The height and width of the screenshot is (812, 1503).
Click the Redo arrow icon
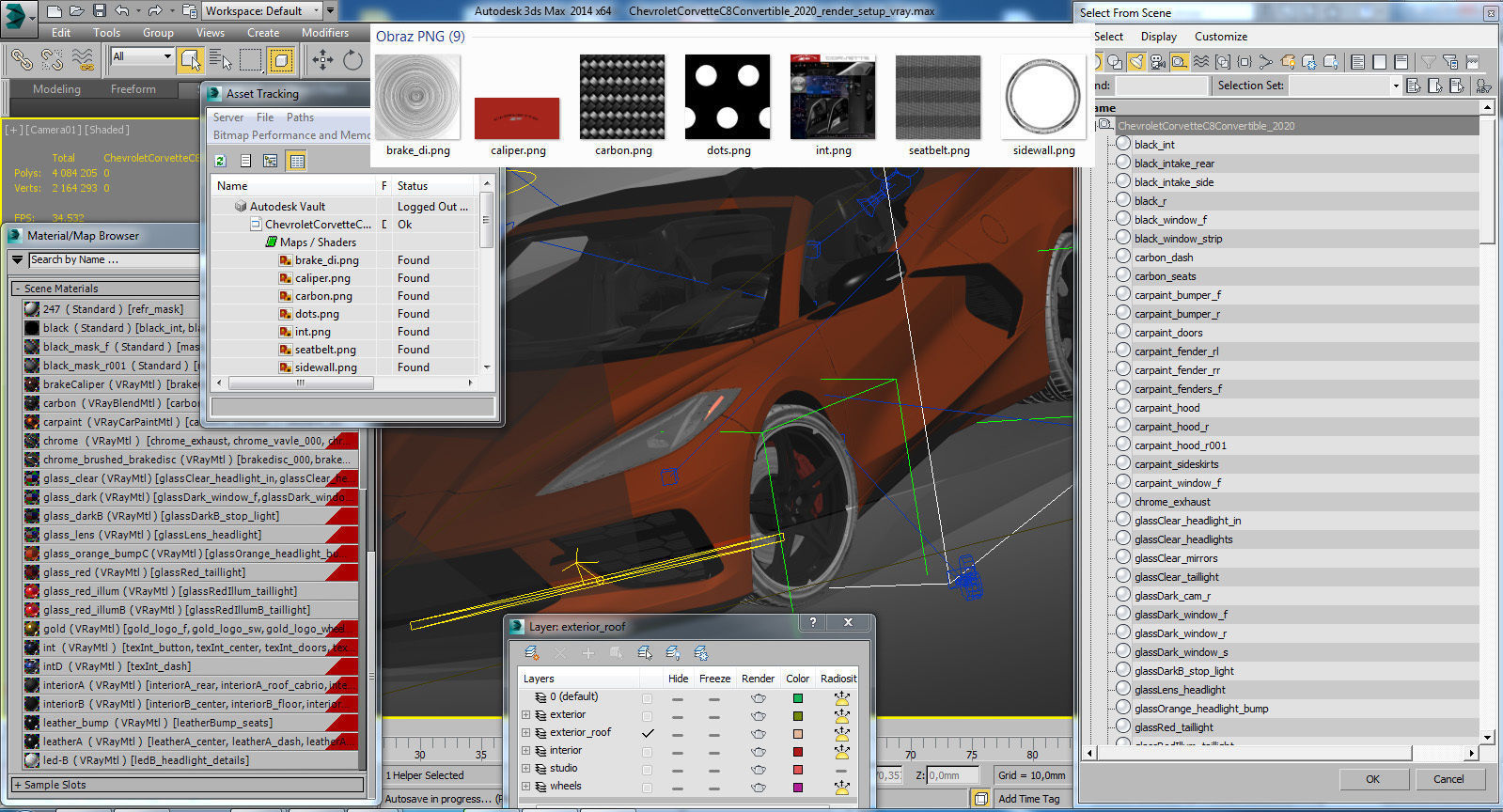click(x=154, y=11)
